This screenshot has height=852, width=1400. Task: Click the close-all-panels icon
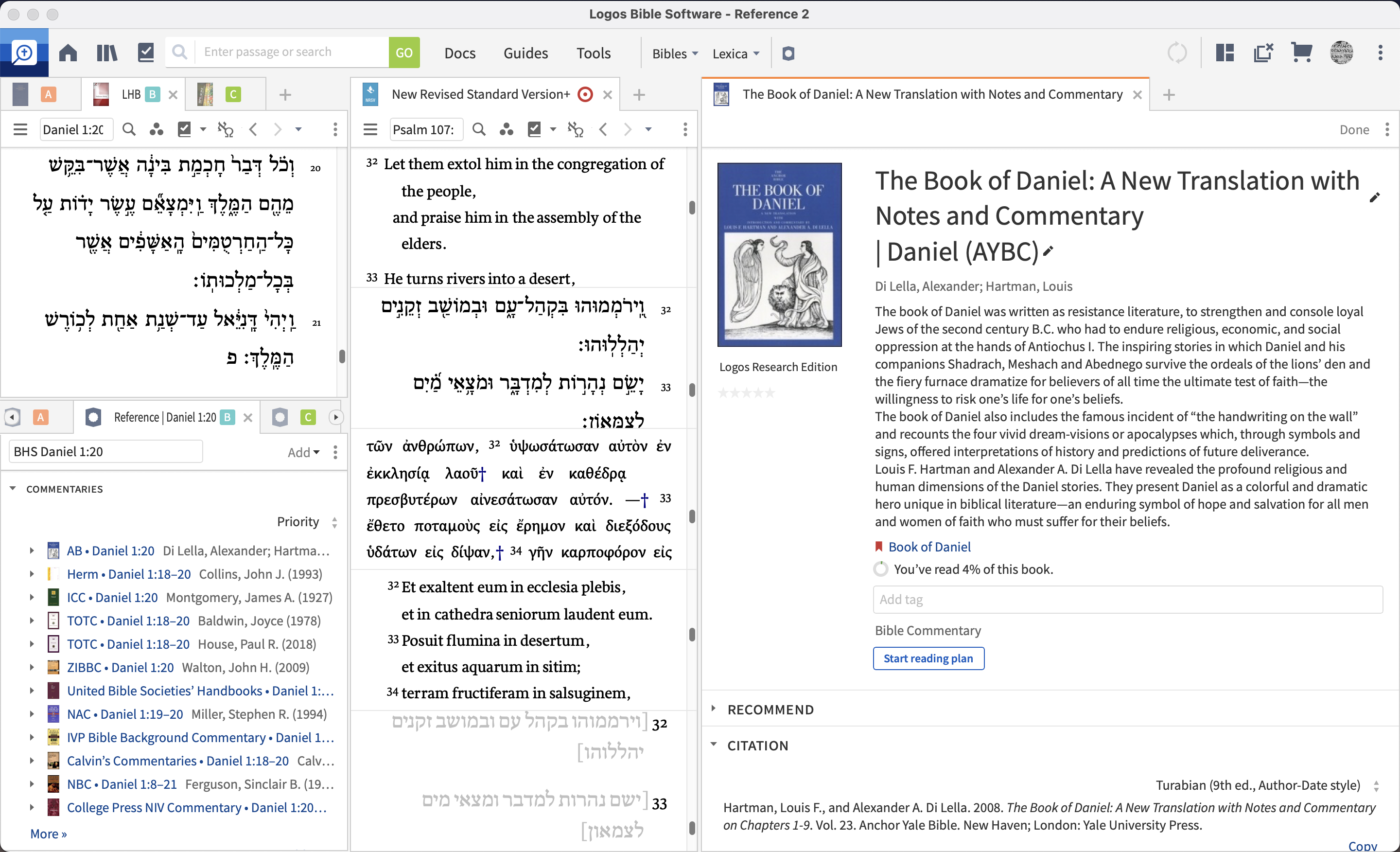click(x=1263, y=53)
